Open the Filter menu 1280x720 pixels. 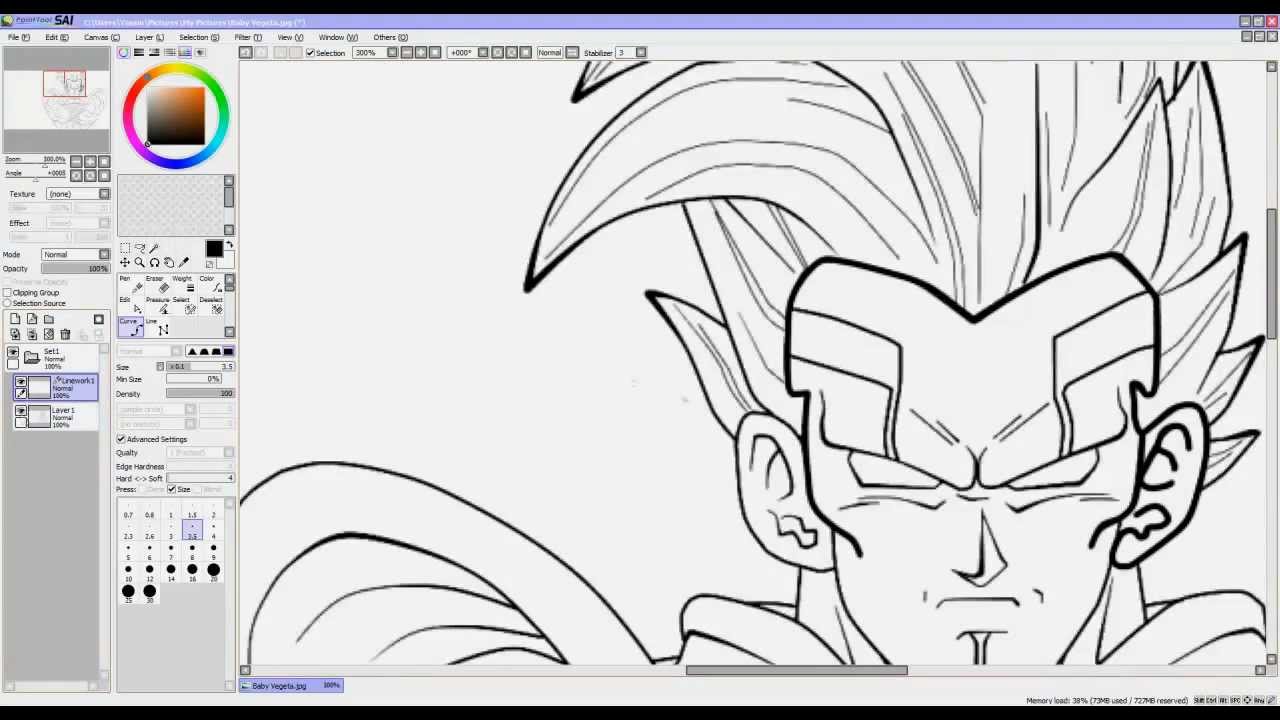coord(248,37)
